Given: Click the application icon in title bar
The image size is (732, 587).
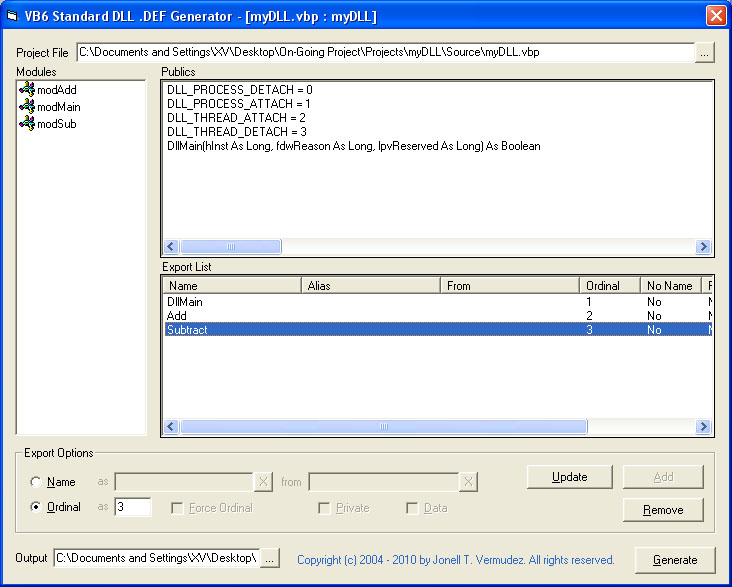Looking at the screenshot, I should [x=14, y=16].
